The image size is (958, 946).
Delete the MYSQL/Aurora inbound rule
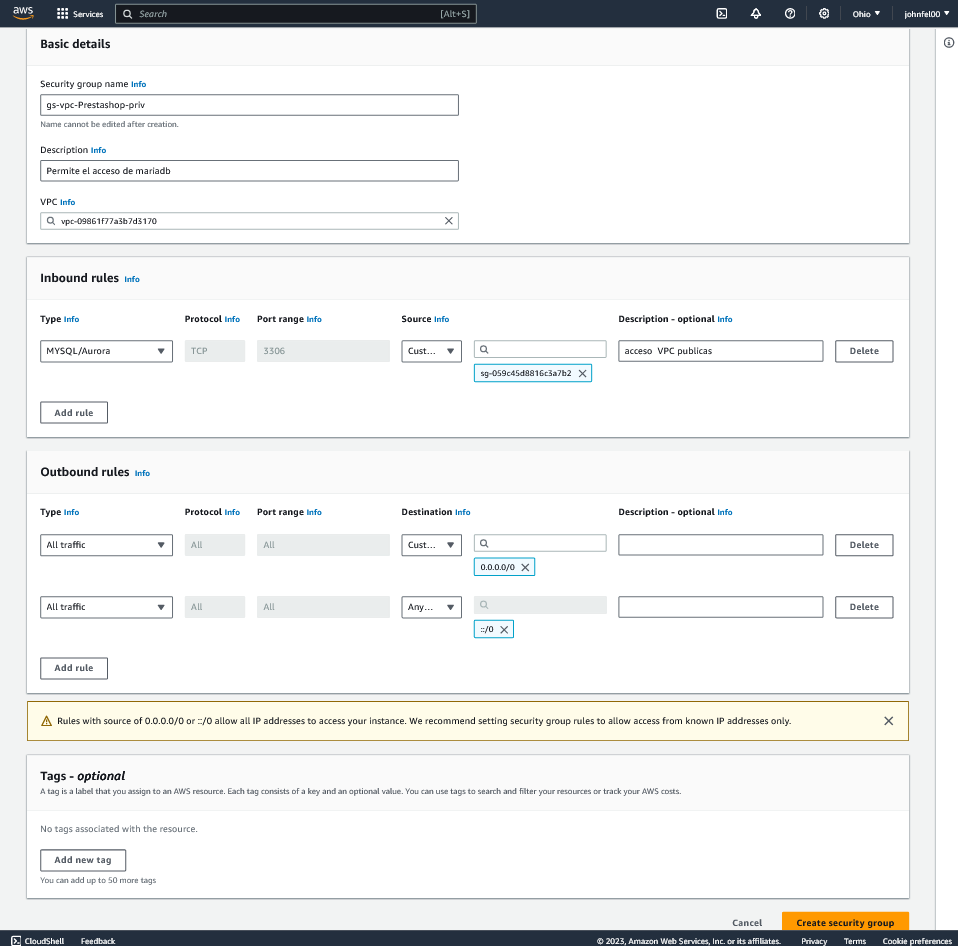(864, 351)
